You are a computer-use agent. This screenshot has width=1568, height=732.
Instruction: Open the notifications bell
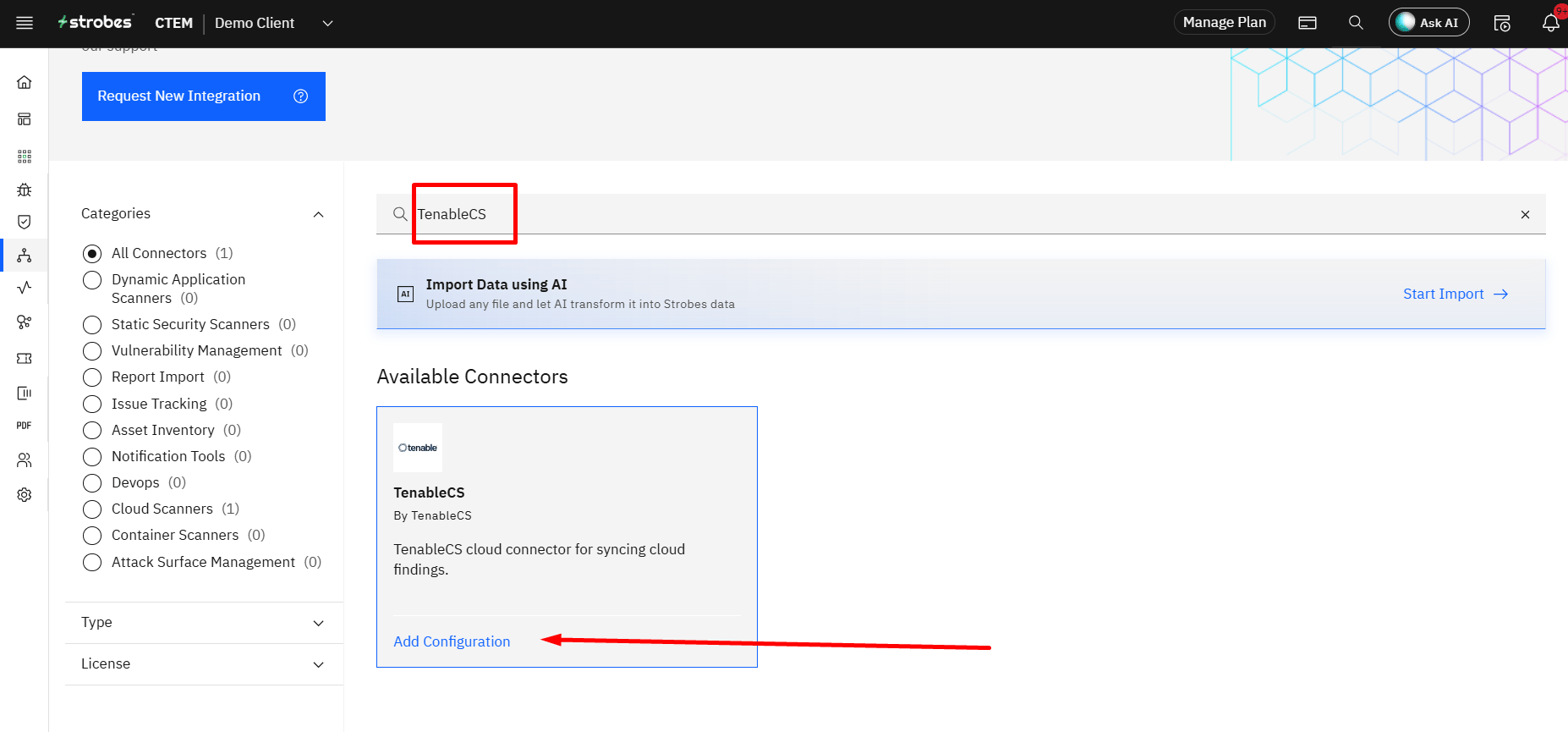click(x=1550, y=23)
